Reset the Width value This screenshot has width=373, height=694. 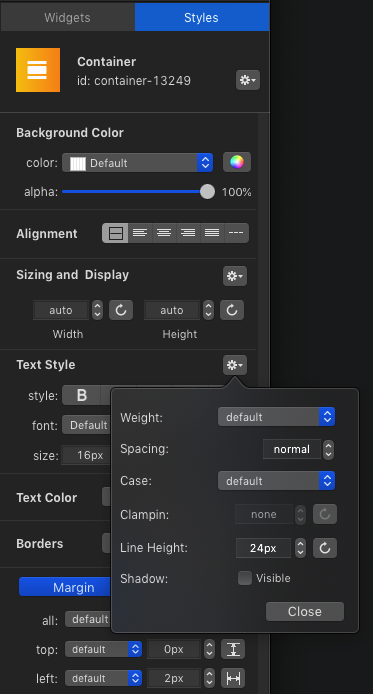(121, 310)
